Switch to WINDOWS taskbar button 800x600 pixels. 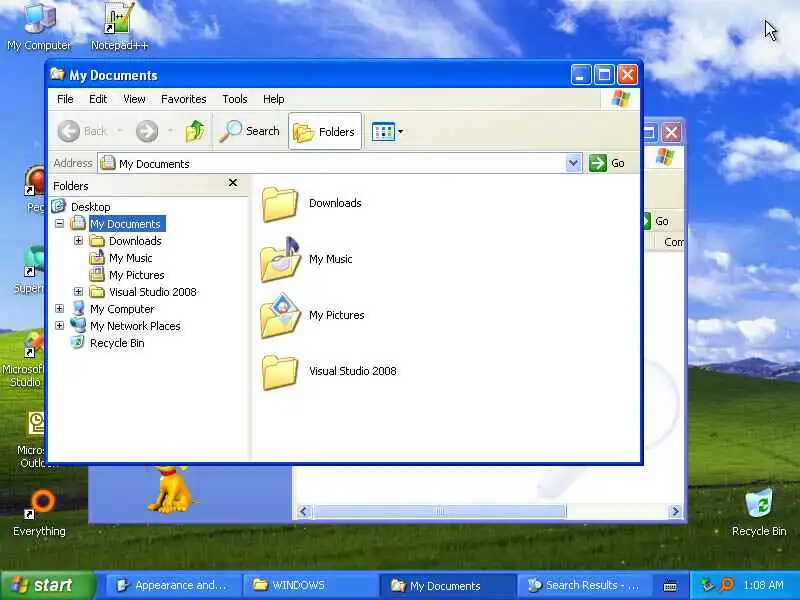point(310,585)
